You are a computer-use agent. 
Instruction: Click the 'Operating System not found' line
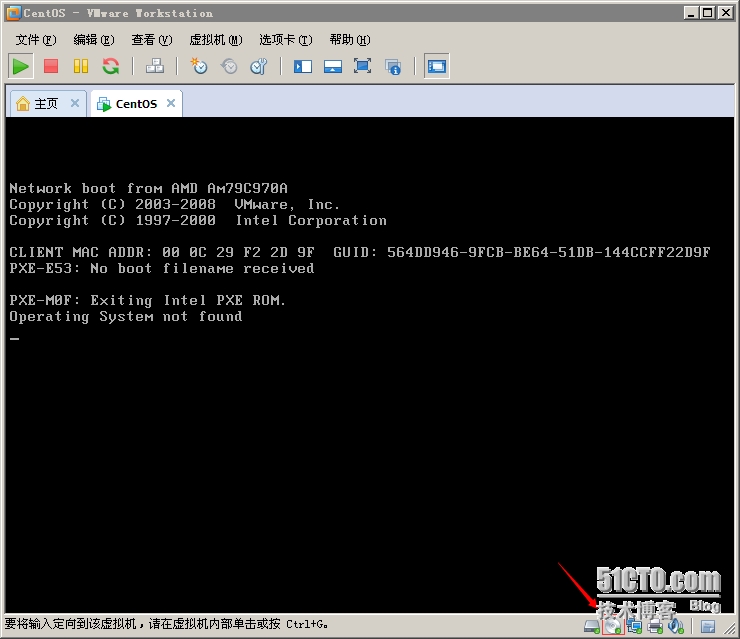126,316
